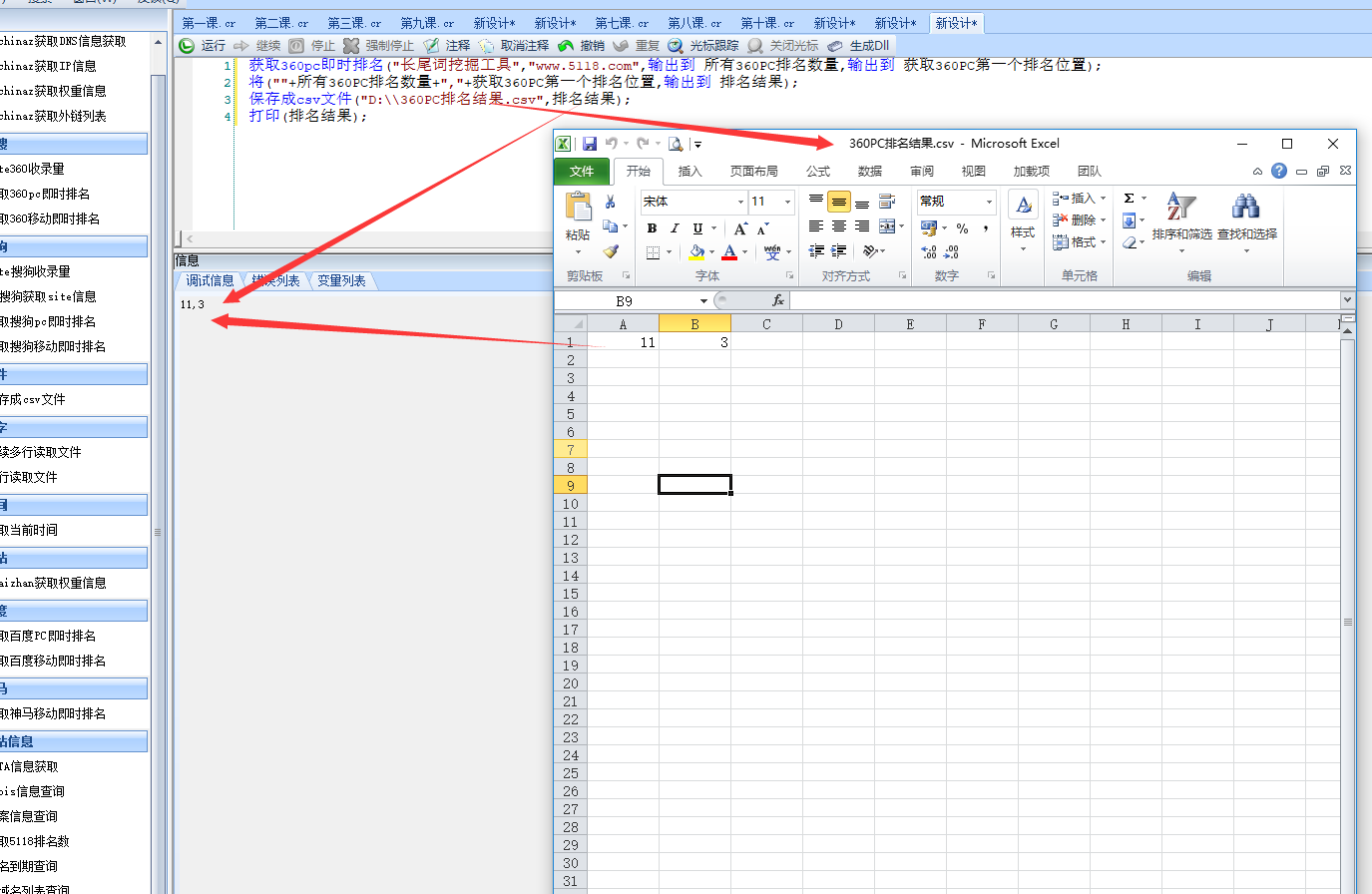Click the Format Painter brush icon

[x=610, y=251]
